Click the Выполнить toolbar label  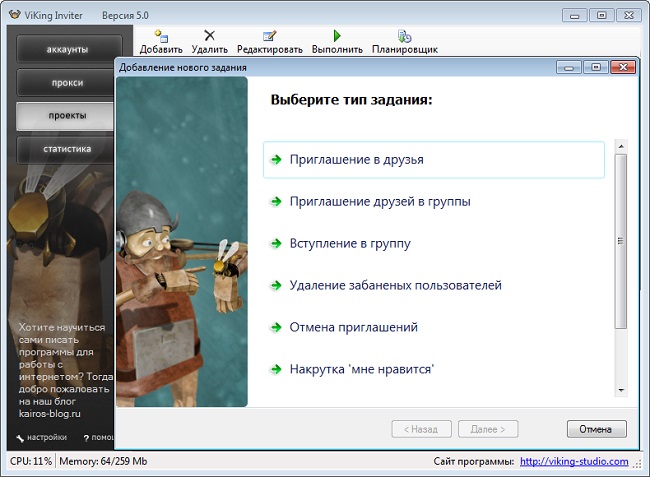pos(337,50)
